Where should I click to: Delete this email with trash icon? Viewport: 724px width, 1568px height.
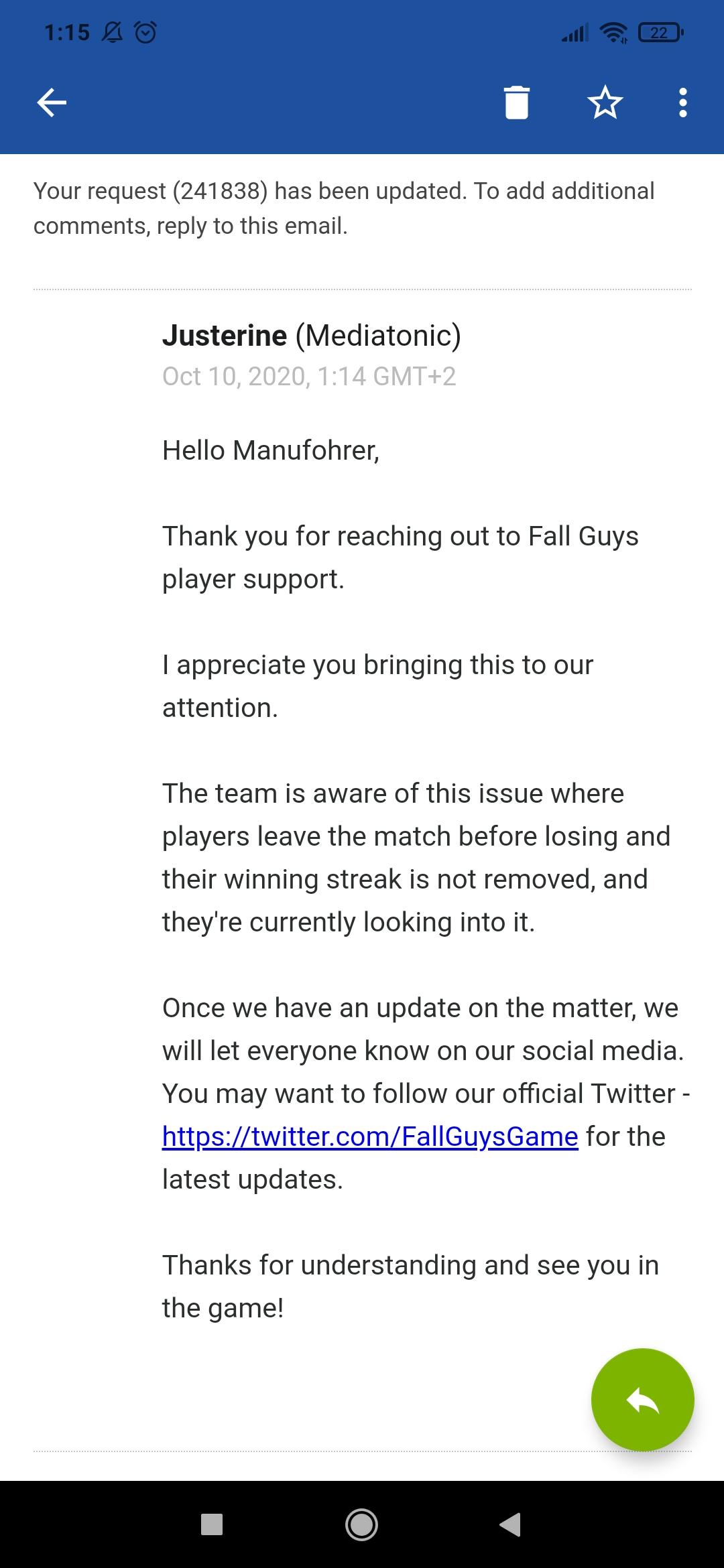point(516,103)
